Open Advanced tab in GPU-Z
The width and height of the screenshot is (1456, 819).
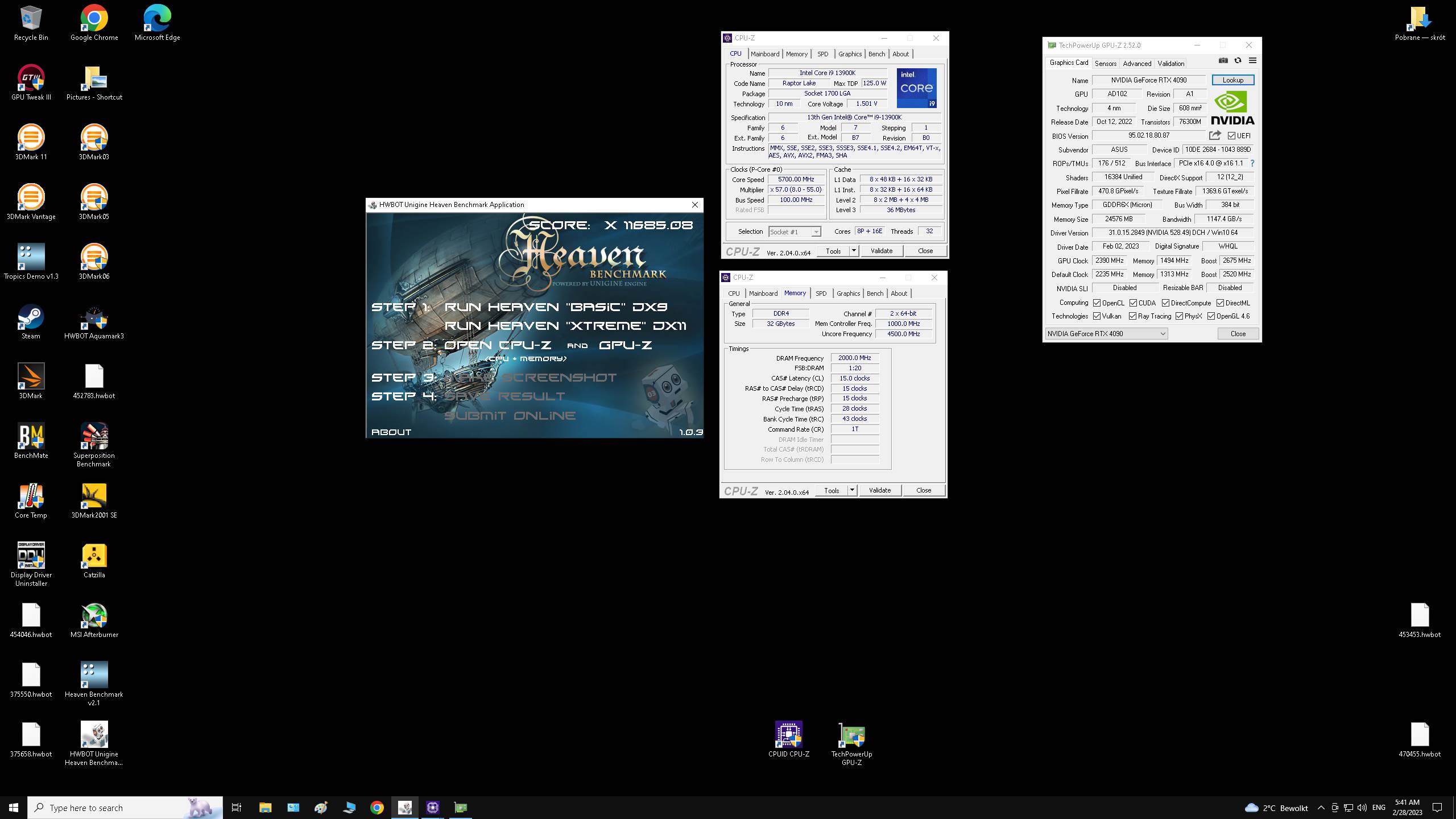1137,64
